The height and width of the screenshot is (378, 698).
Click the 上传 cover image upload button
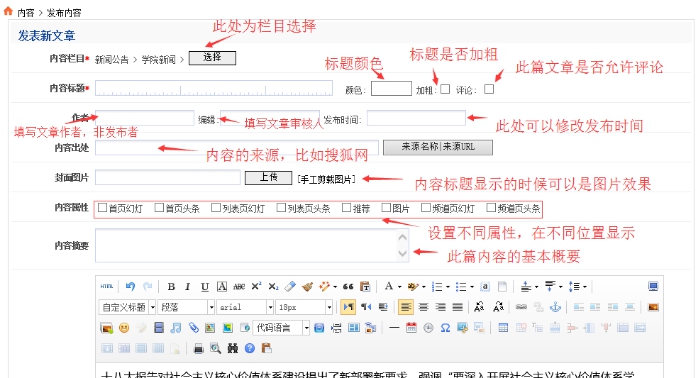(x=268, y=178)
